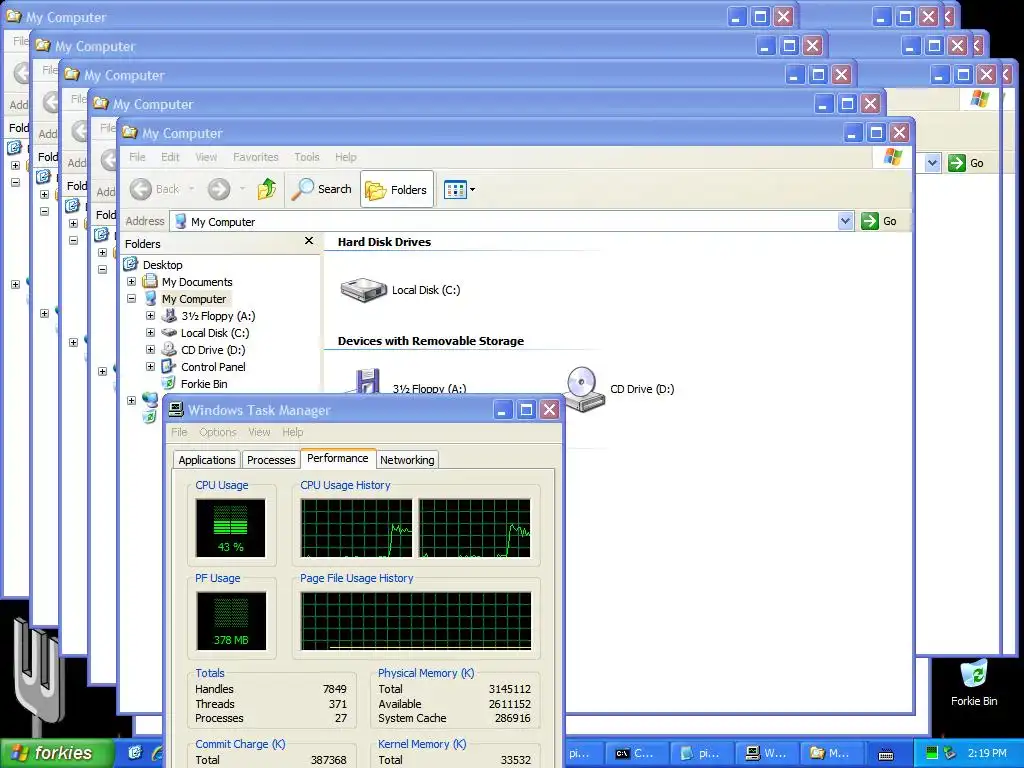The image size is (1024, 768).
Task: Click the keyboard icon on the taskbar
Action: [x=886, y=755]
